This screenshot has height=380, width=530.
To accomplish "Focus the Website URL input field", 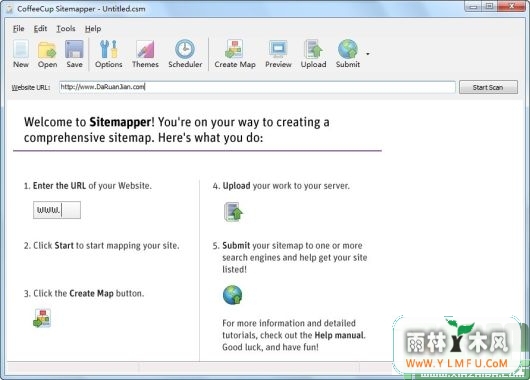I will coord(257,87).
